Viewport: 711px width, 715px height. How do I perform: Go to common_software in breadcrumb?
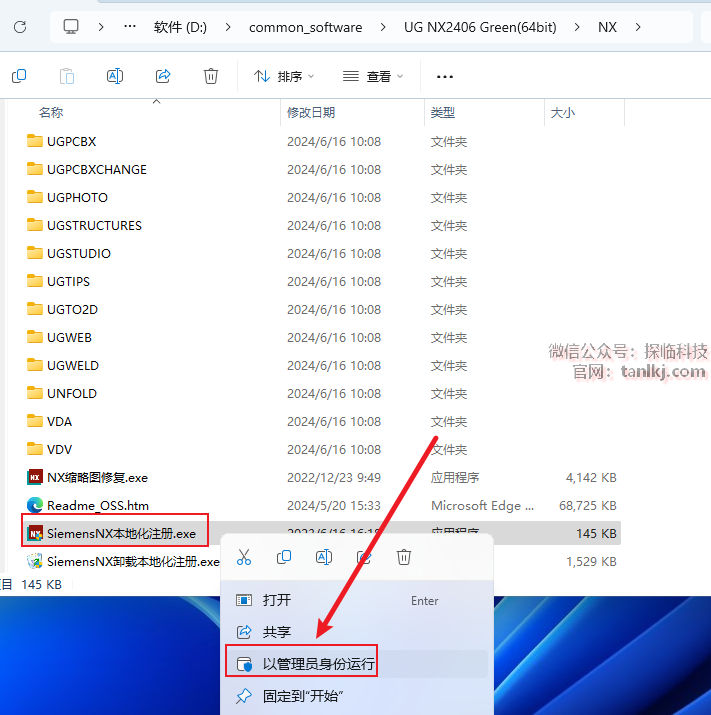[305, 28]
